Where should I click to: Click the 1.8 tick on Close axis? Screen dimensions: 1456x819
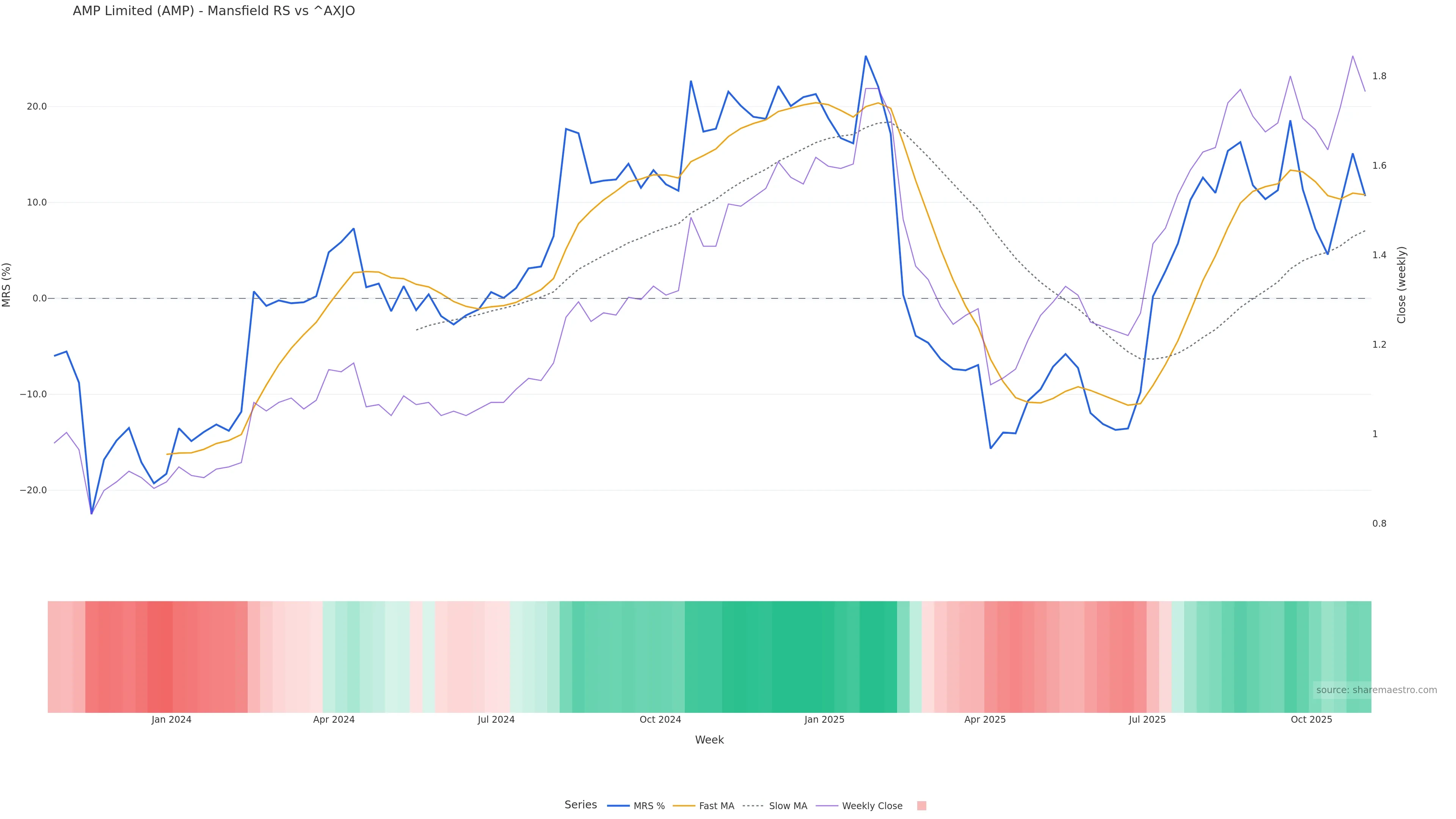[1379, 76]
